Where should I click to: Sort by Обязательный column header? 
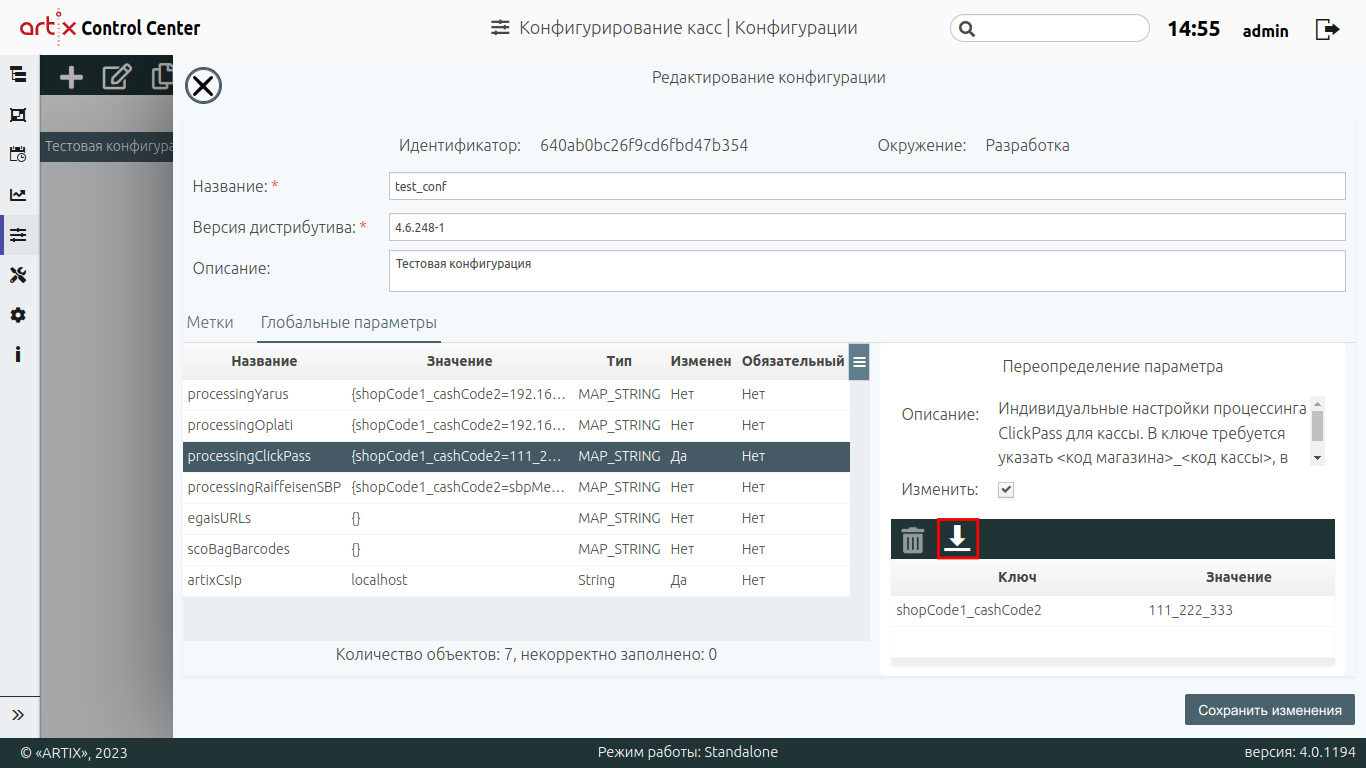[x=793, y=361]
